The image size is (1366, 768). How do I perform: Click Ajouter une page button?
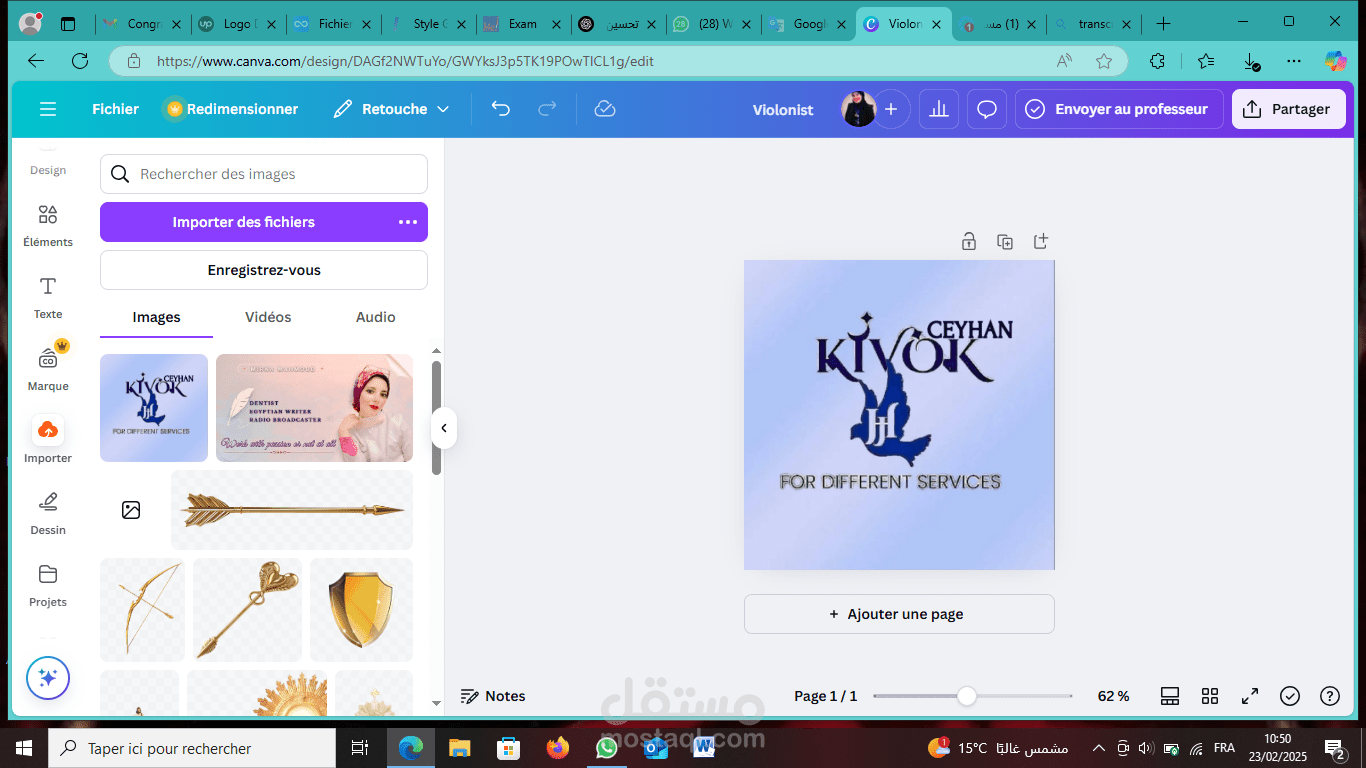(x=899, y=614)
